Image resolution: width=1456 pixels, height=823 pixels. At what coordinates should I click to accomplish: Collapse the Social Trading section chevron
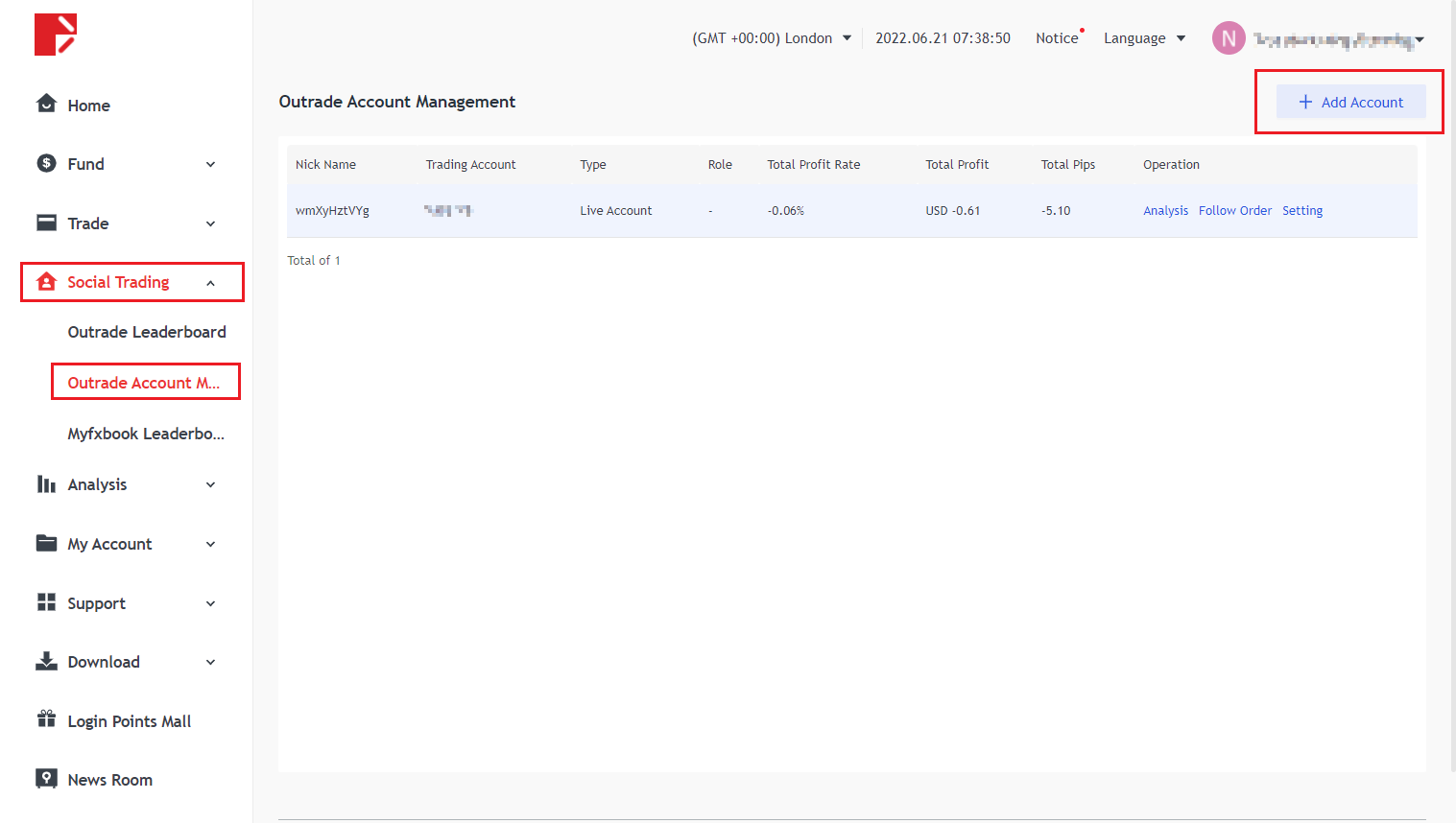(211, 283)
